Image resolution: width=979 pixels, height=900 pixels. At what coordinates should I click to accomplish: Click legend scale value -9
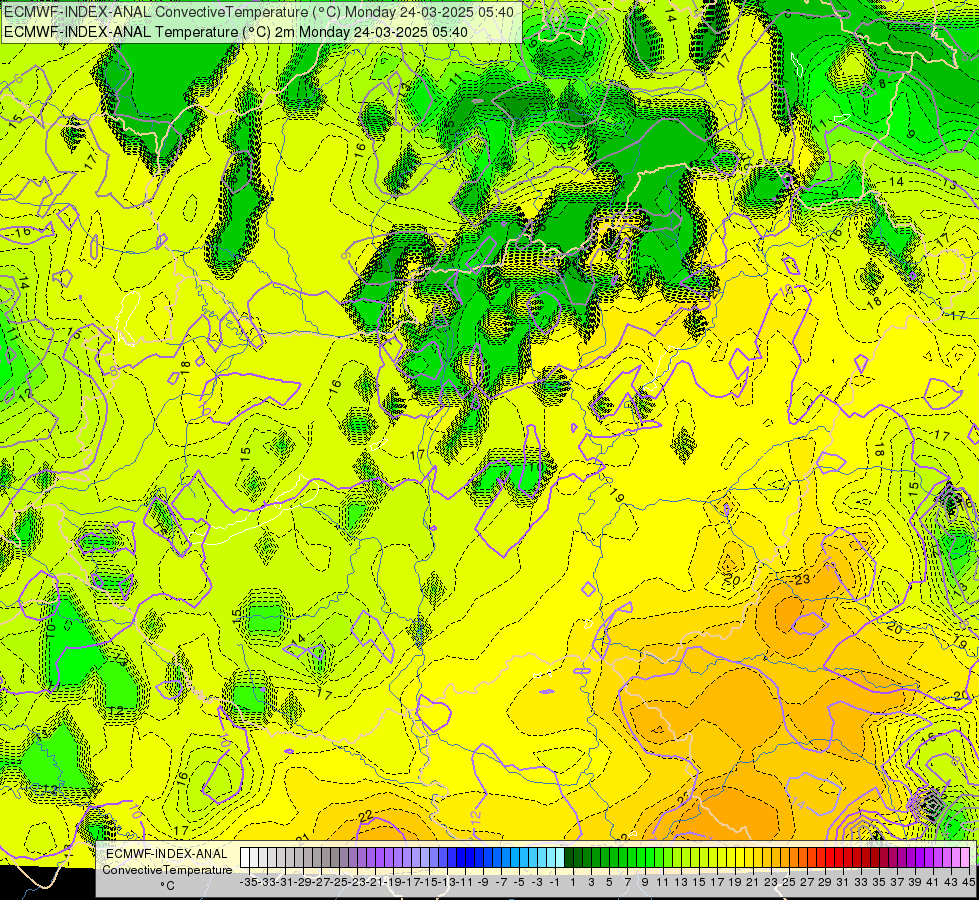483,883
